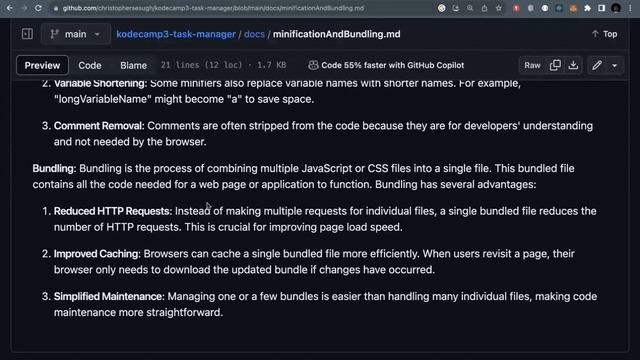
Task: Click the '21 lines (12 loc) · 1.7 KB' text
Action: click(x=223, y=65)
